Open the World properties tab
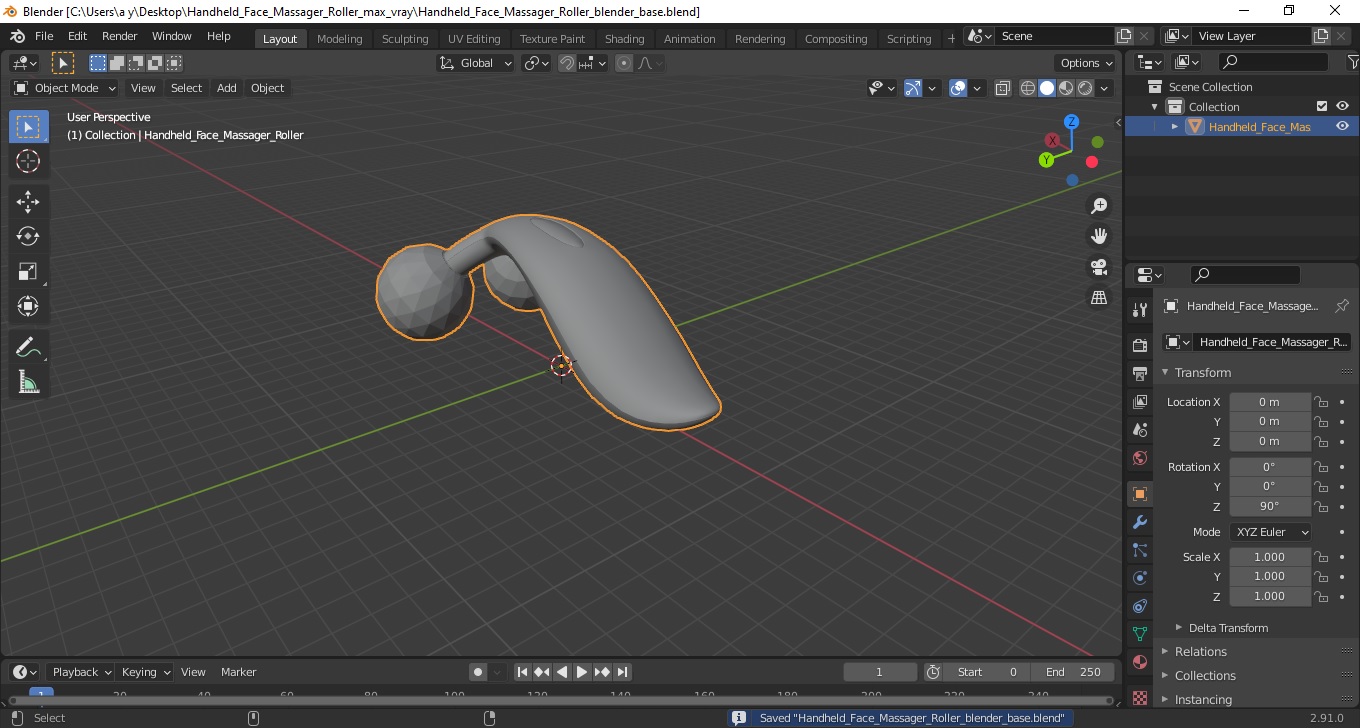 coord(1139,458)
